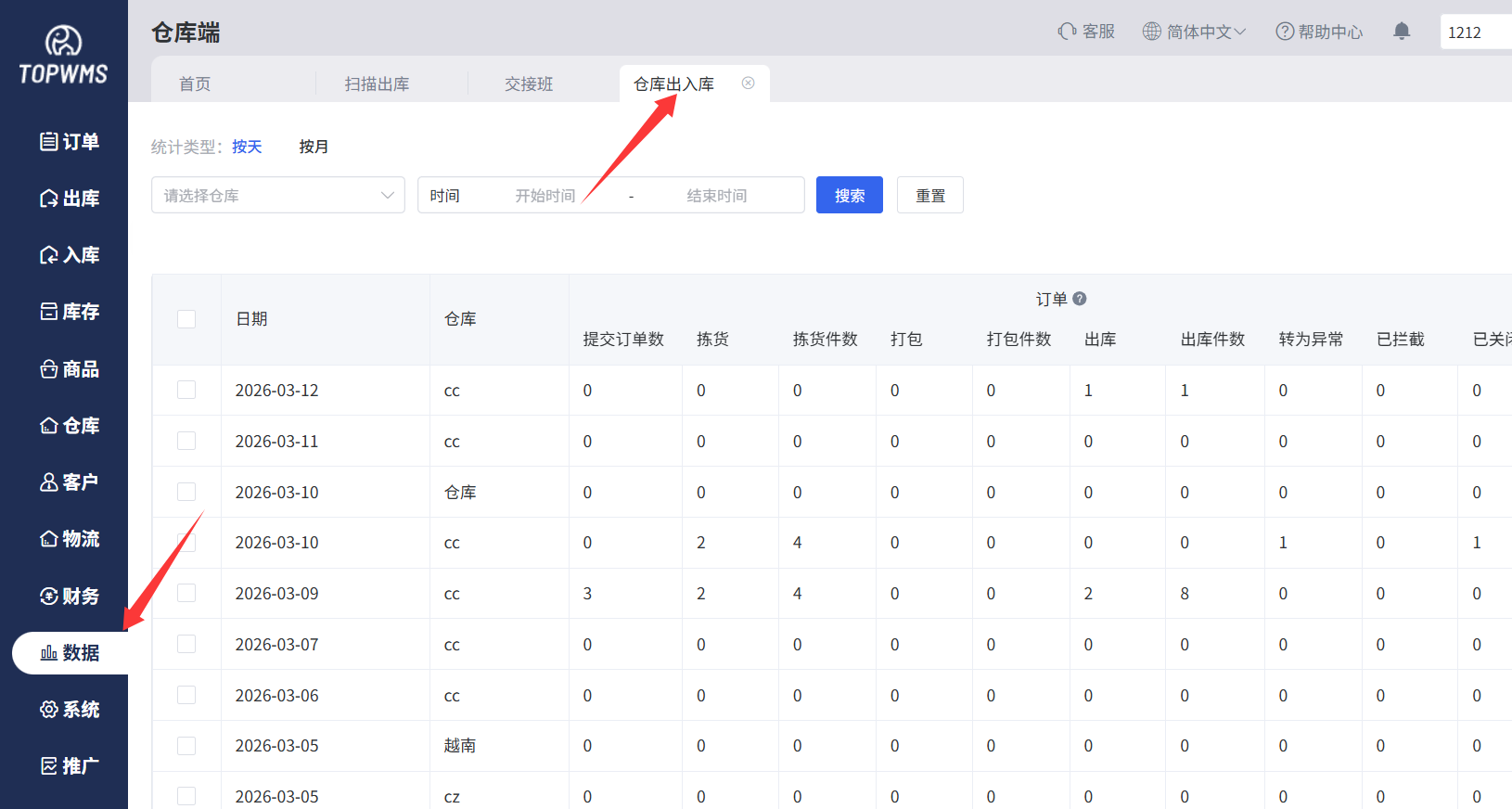Open the 简体中文 language dropdown

(1194, 32)
